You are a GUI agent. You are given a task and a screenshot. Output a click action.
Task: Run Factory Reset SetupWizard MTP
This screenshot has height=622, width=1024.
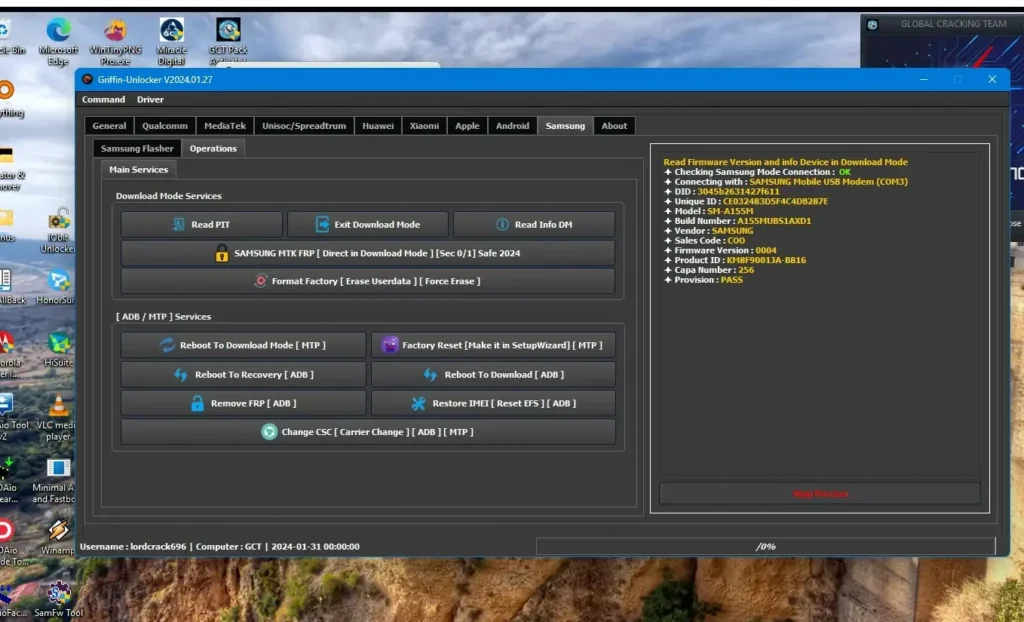pyautogui.click(x=493, y=346)
